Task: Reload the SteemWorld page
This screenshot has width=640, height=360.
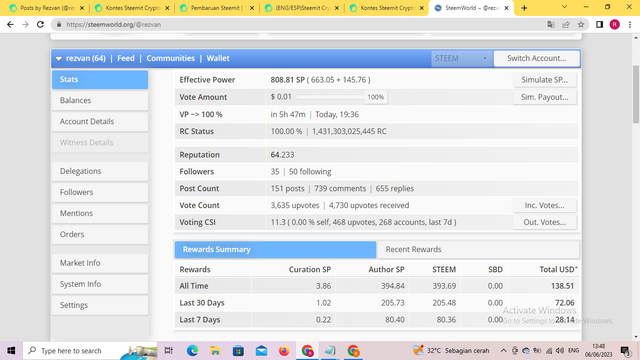Action: pos(40,24)
